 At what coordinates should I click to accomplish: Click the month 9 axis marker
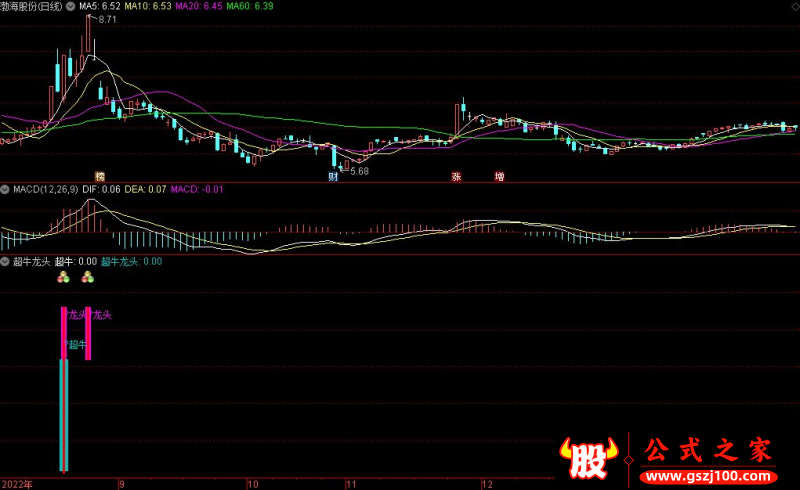click(121, 484)
